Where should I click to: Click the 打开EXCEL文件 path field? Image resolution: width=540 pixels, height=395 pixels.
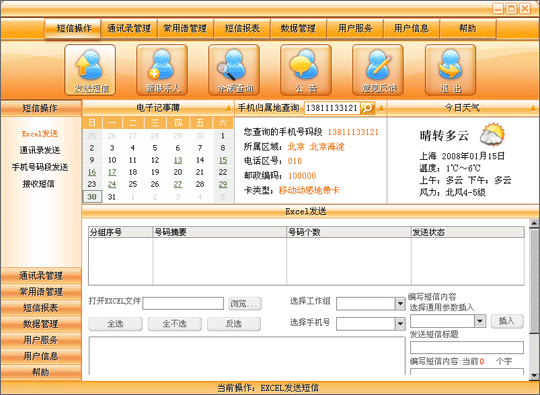(x=183, y=303)
